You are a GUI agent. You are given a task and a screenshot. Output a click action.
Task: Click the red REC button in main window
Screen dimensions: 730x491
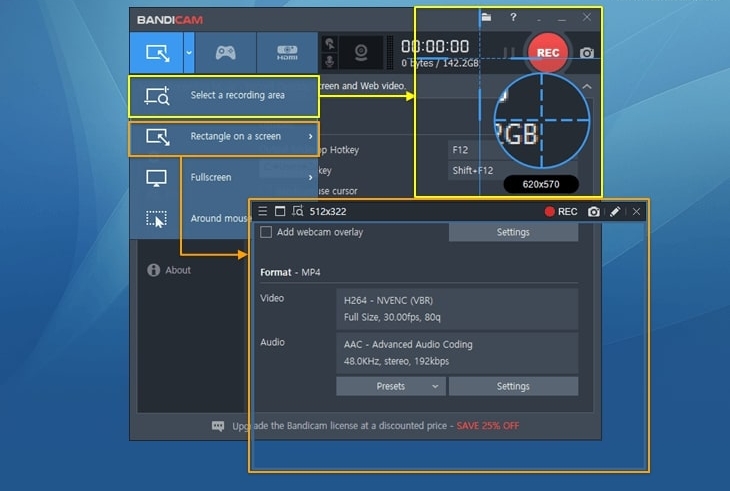click(x=548, y=53)
